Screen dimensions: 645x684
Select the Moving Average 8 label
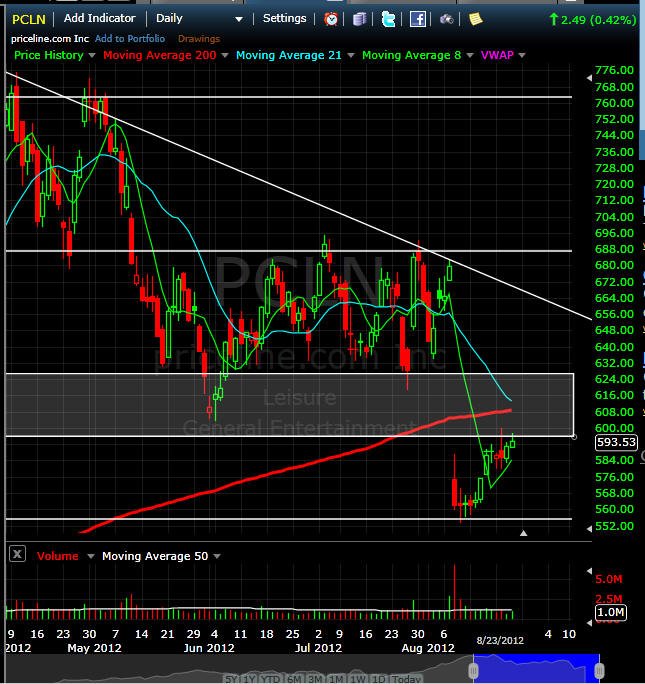pyautogui.click(x=411, y=55)
